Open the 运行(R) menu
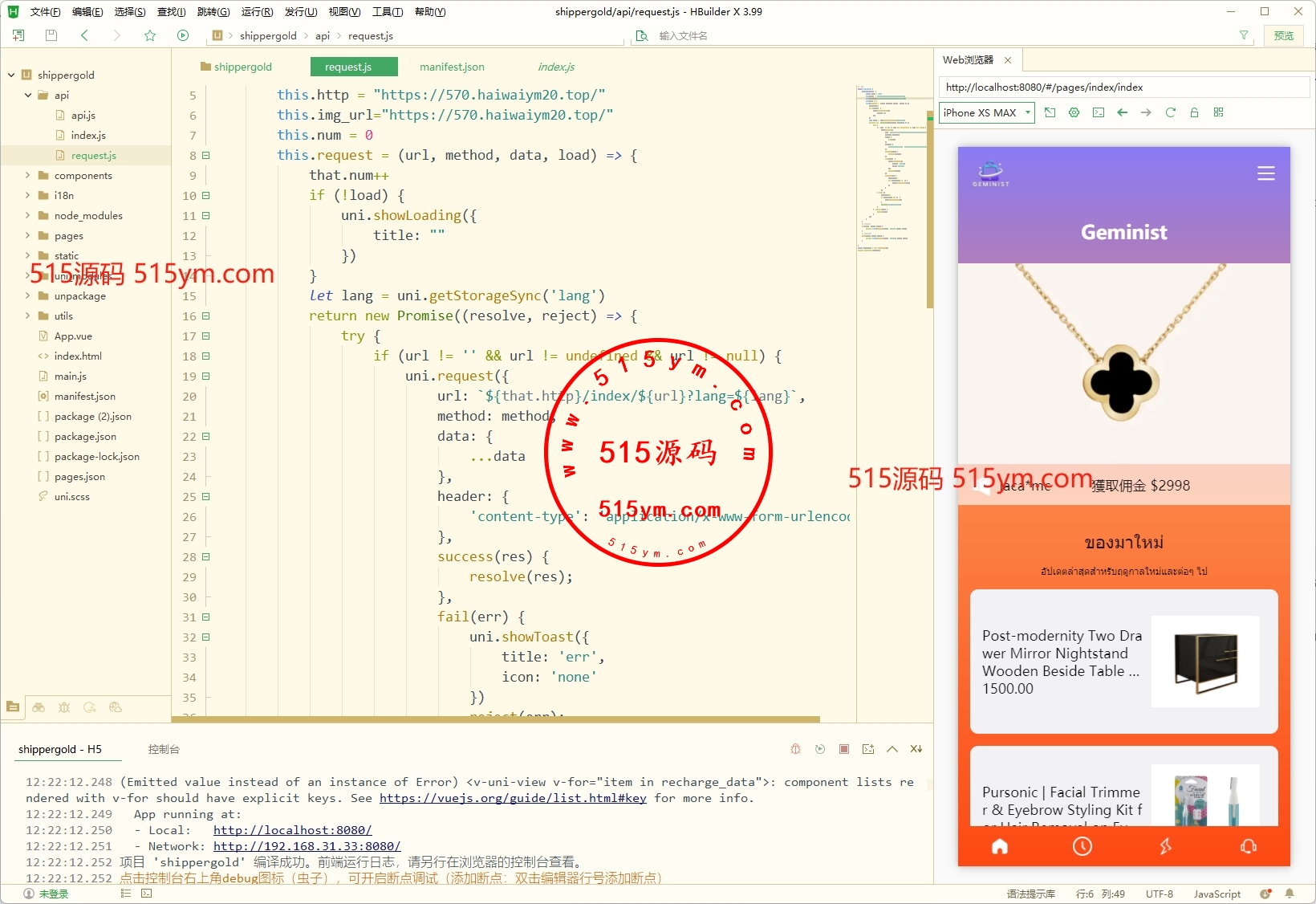 point(257,12)
